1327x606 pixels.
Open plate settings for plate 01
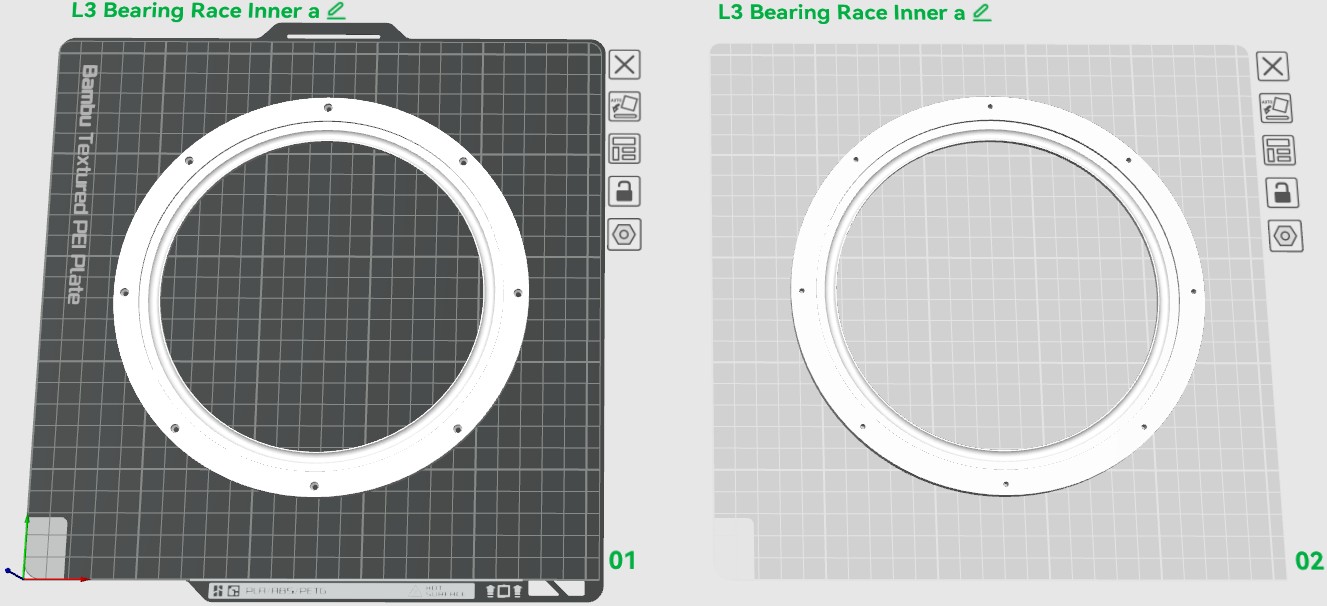pyautogui.click(x=625, y=234)
